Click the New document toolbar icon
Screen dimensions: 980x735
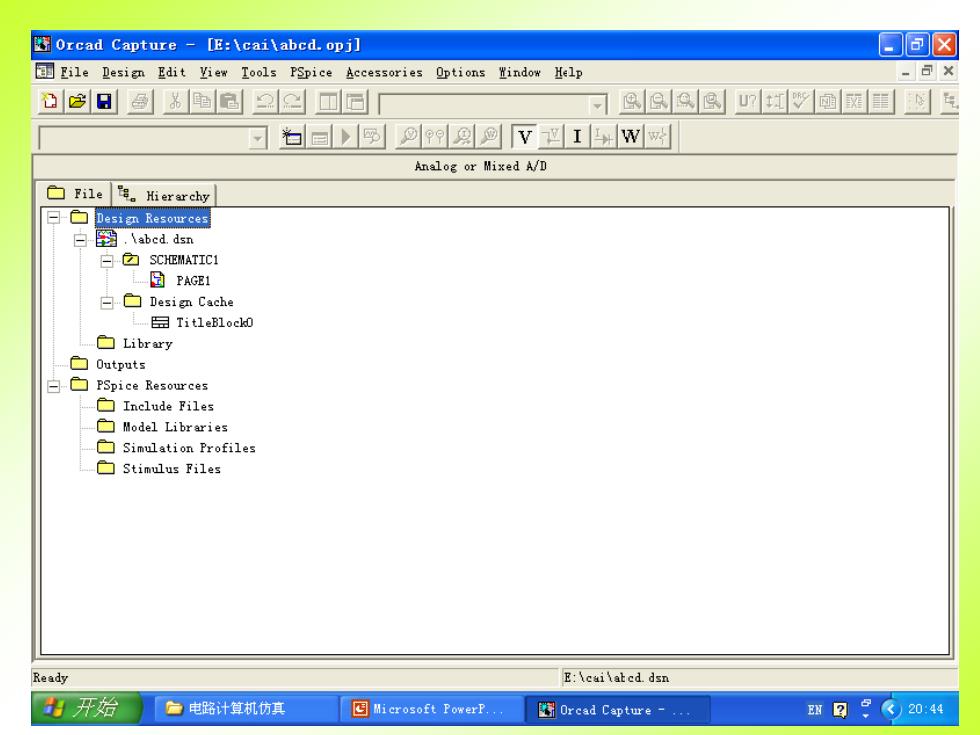point(50,101)
